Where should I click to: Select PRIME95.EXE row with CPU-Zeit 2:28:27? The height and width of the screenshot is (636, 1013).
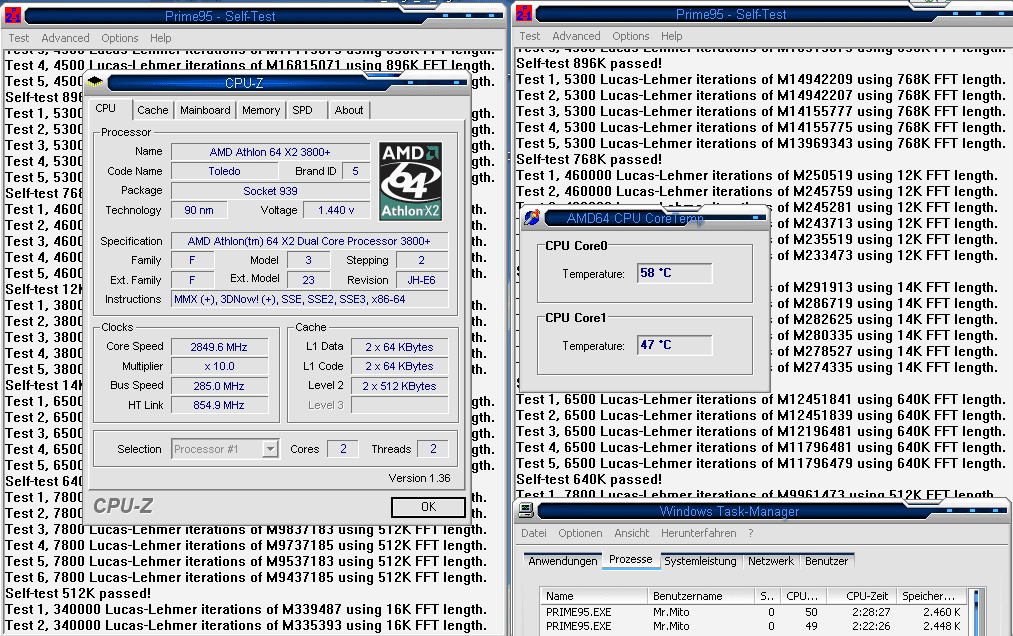point(753,611)
